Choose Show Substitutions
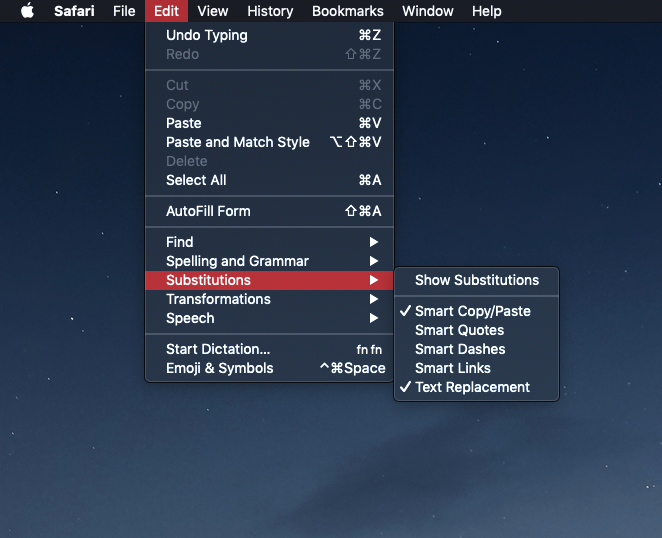Screen dimensions: 662x538 pos(477,280)
